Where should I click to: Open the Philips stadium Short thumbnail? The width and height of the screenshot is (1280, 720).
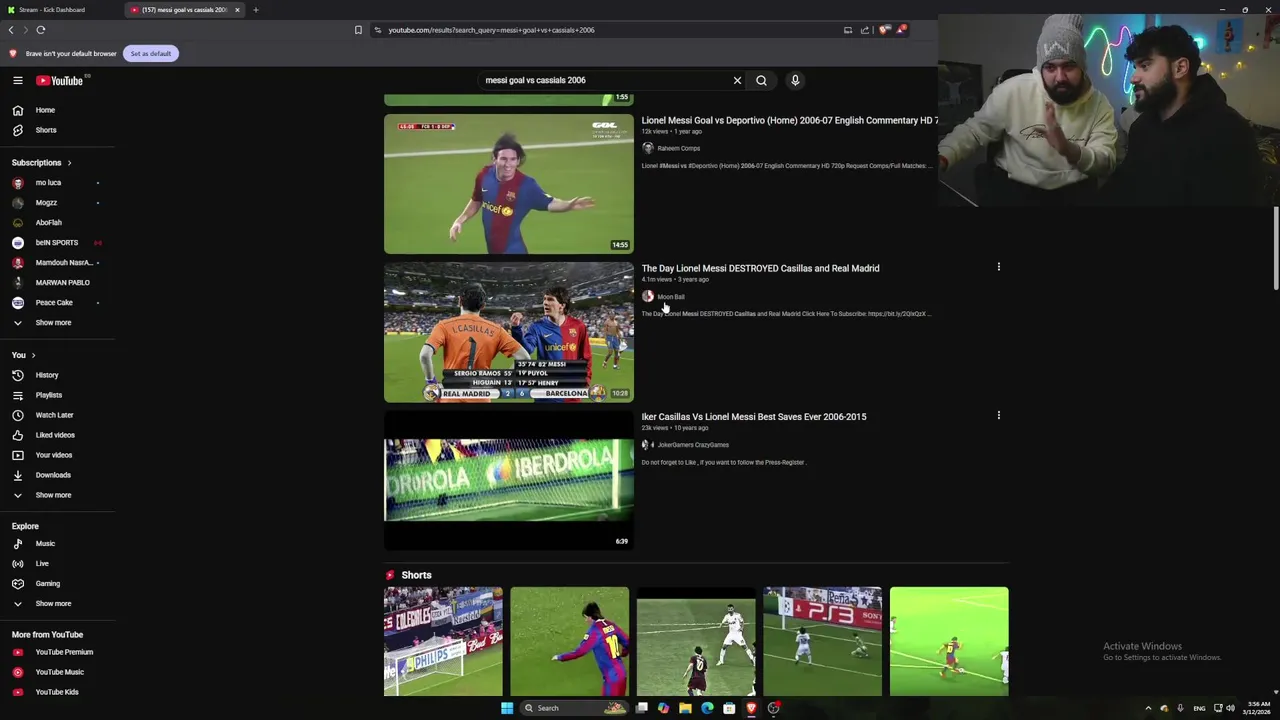click(x=443, y=641)
